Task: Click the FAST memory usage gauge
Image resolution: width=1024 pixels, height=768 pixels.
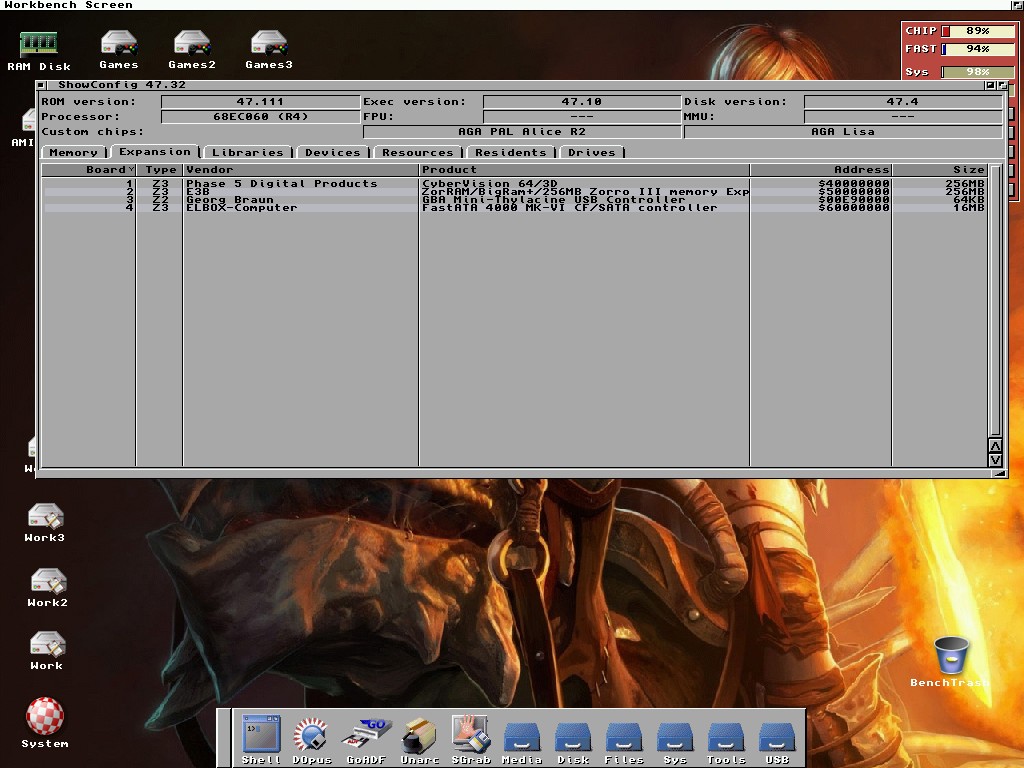Action: [x=978, y=49]
